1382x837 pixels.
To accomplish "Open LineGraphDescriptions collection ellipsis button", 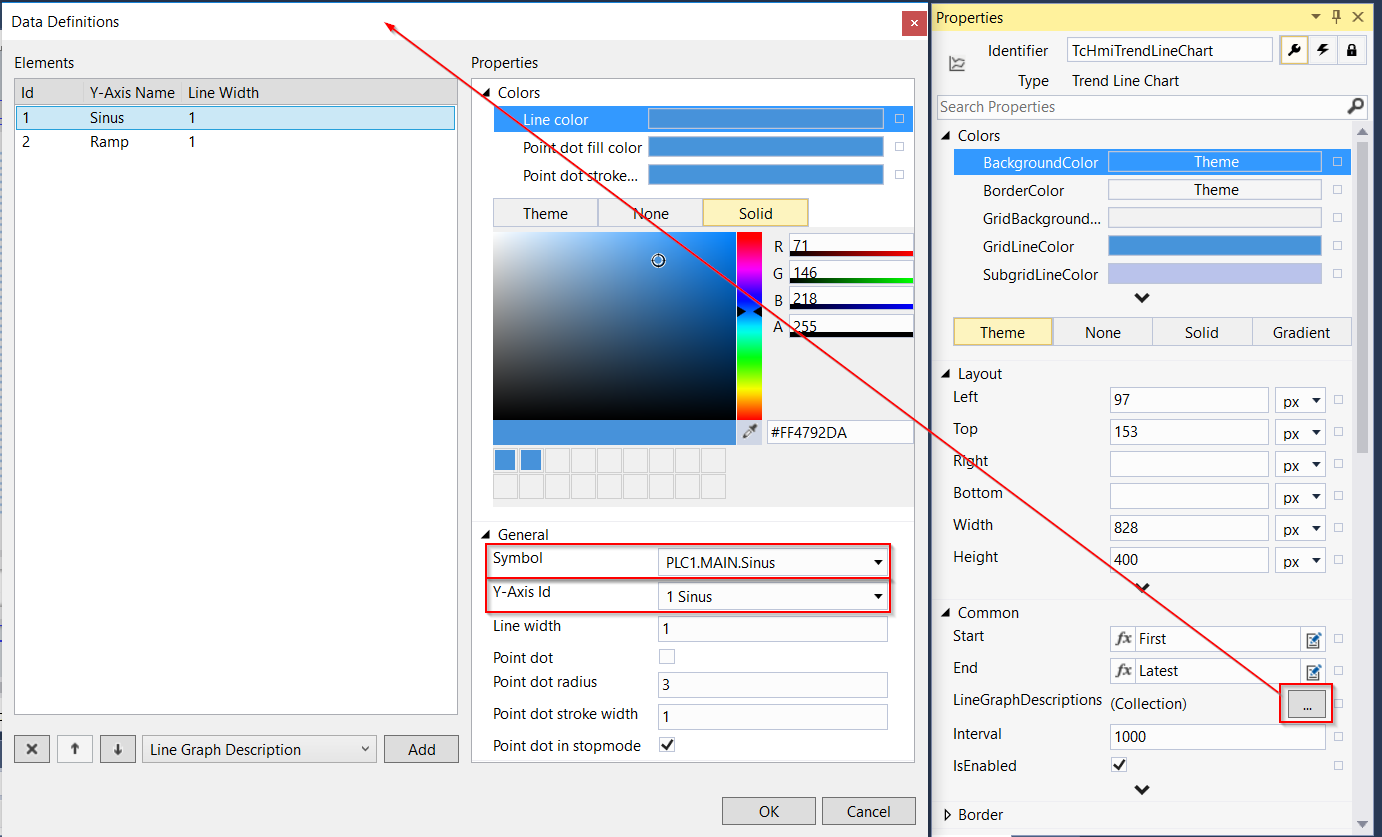I will coord(1306,704).
